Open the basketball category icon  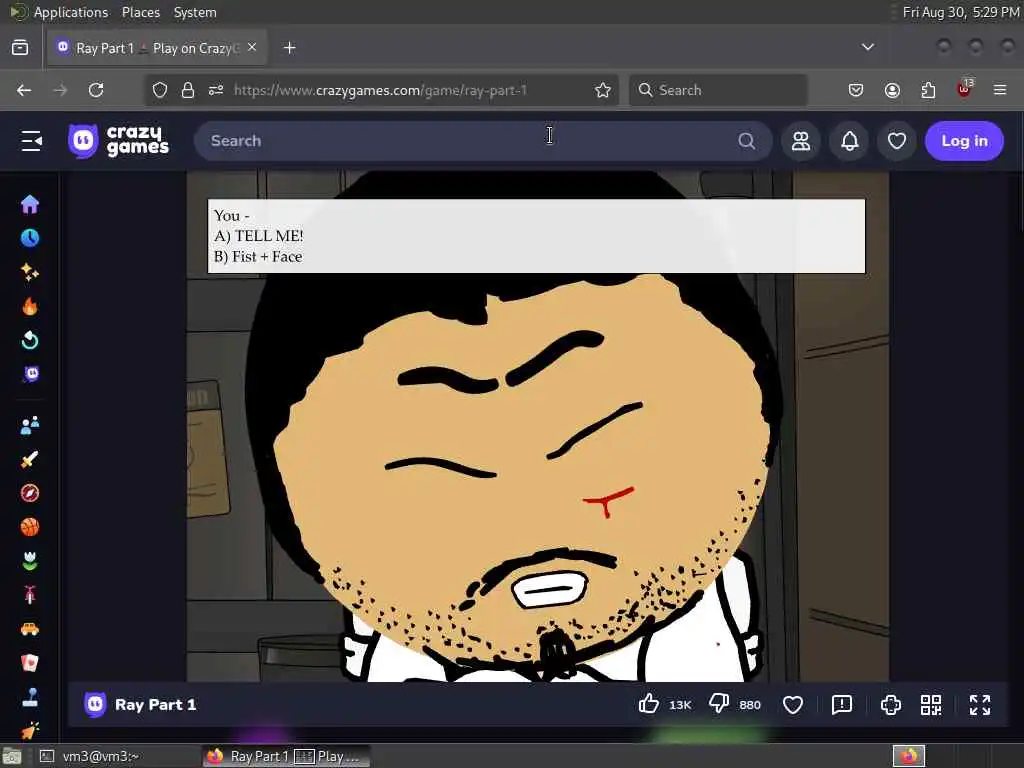tap(30, 527)
